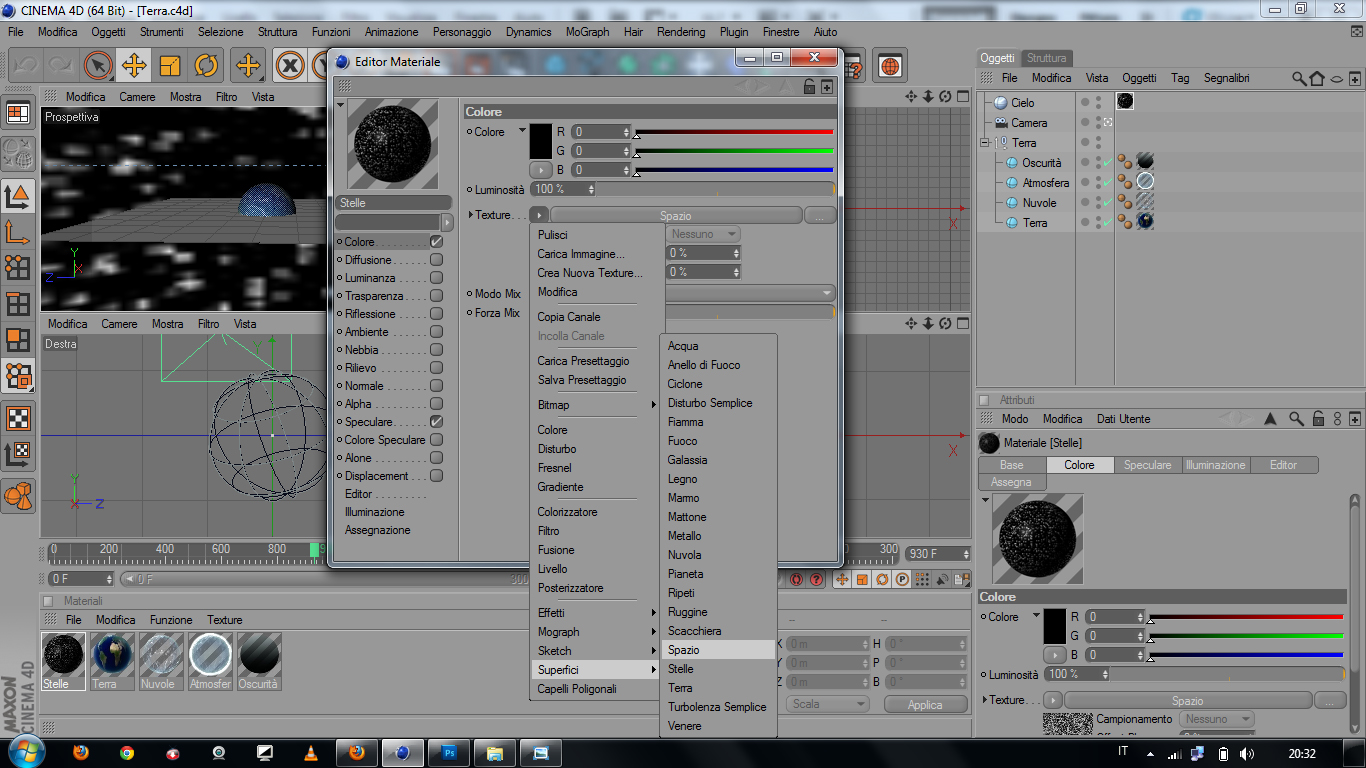This screenshot has width=1366, height=768.
Task: Open the Superfici submenu entry
Action: (x=595, y=670)
